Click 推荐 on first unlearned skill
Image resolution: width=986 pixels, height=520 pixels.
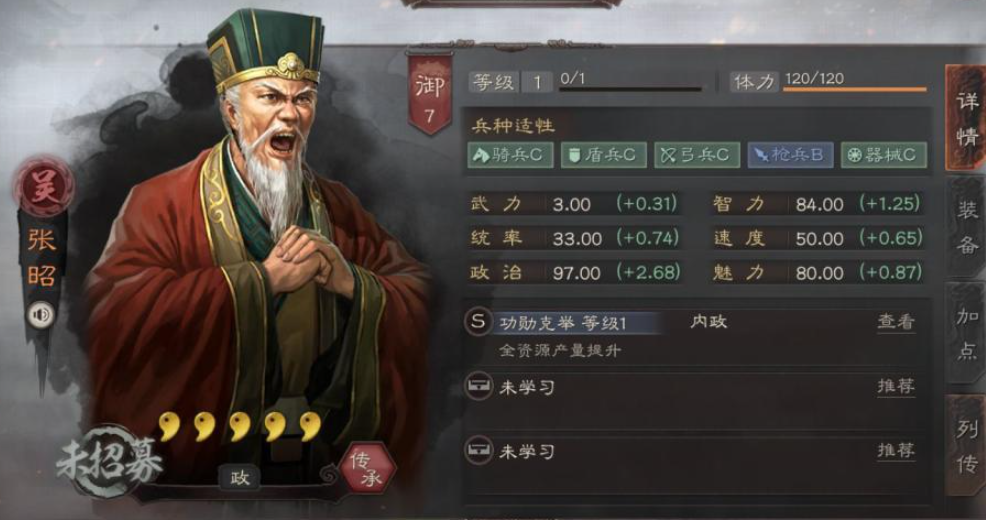click(896, 385)
